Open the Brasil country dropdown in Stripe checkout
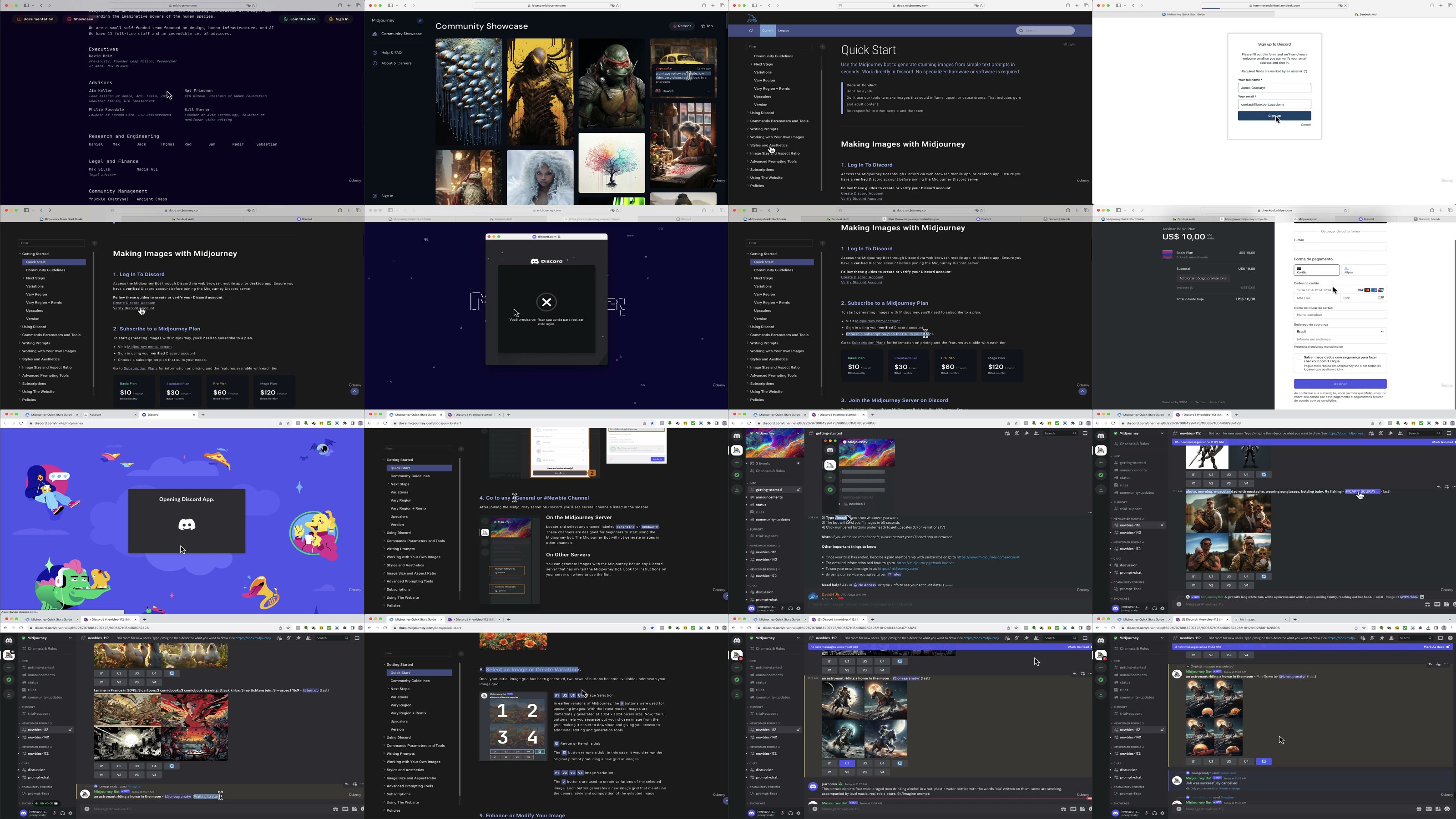The width and height of the screenshot is (1456, 819). [x=1340, y=332]
